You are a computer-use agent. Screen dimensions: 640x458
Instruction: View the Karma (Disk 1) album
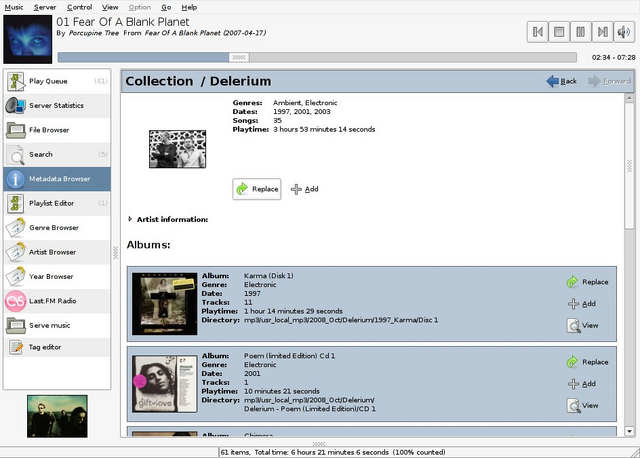click(x=583, y=325)
